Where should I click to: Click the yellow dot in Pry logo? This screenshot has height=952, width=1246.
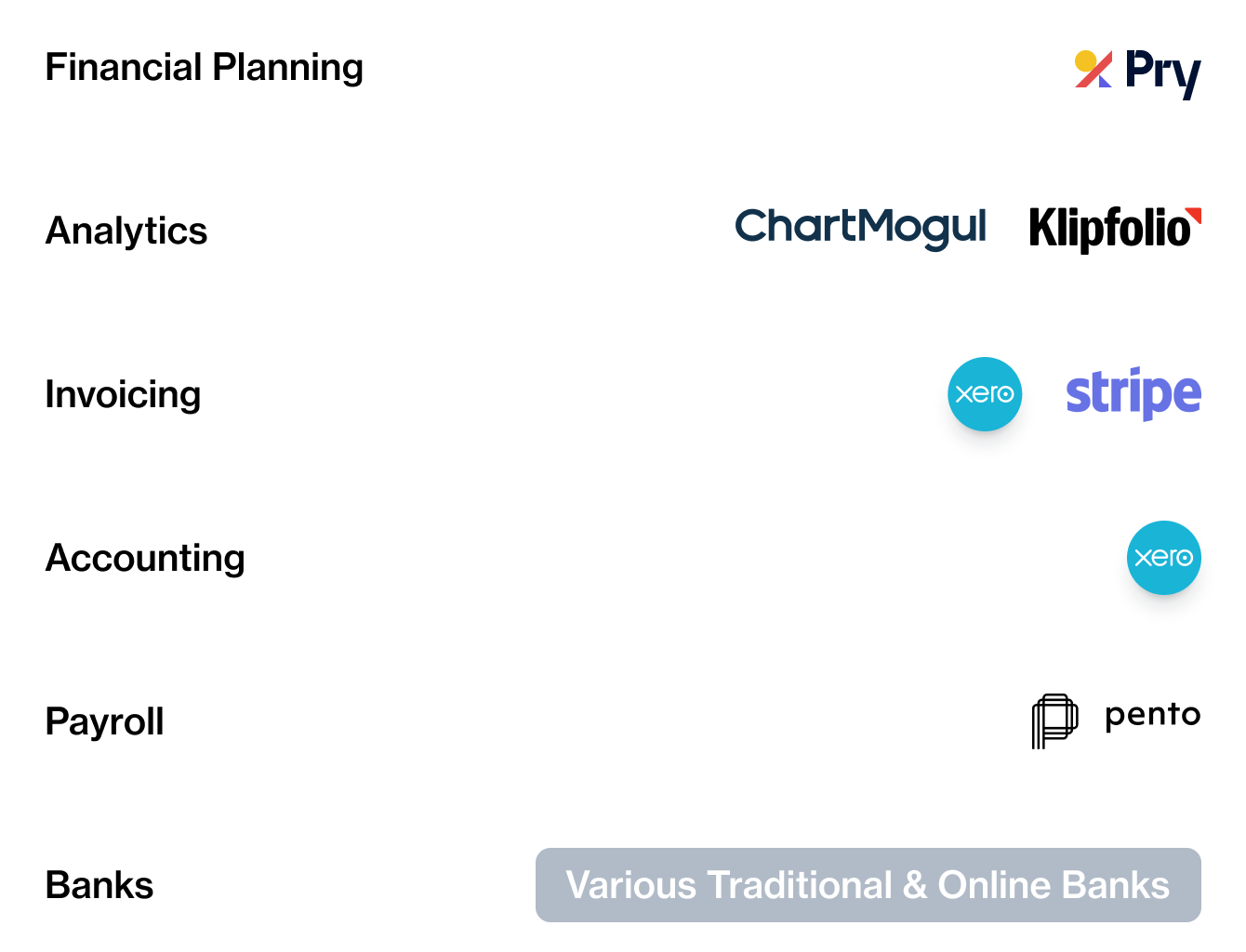1085,61
